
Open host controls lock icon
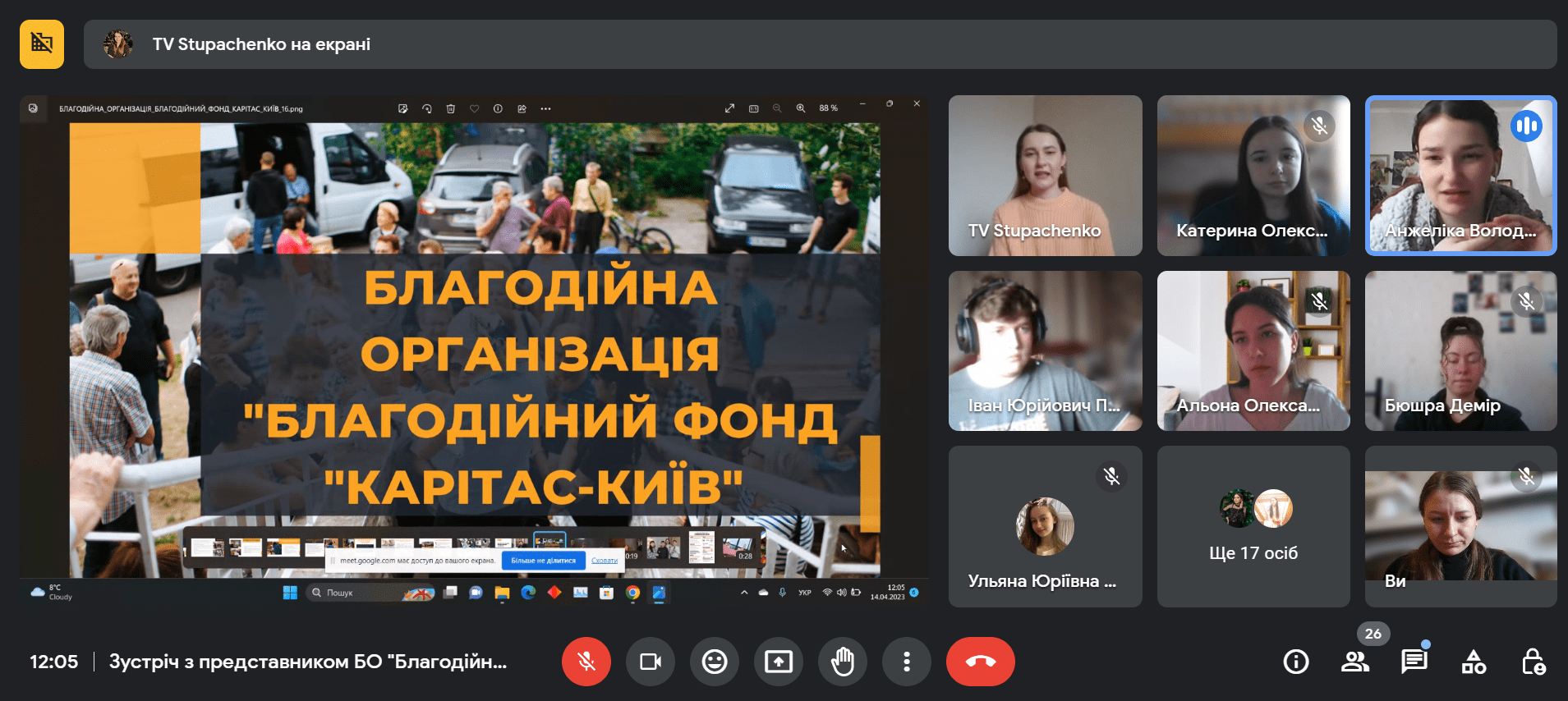pyautogui.click(x=1533, y=662)
